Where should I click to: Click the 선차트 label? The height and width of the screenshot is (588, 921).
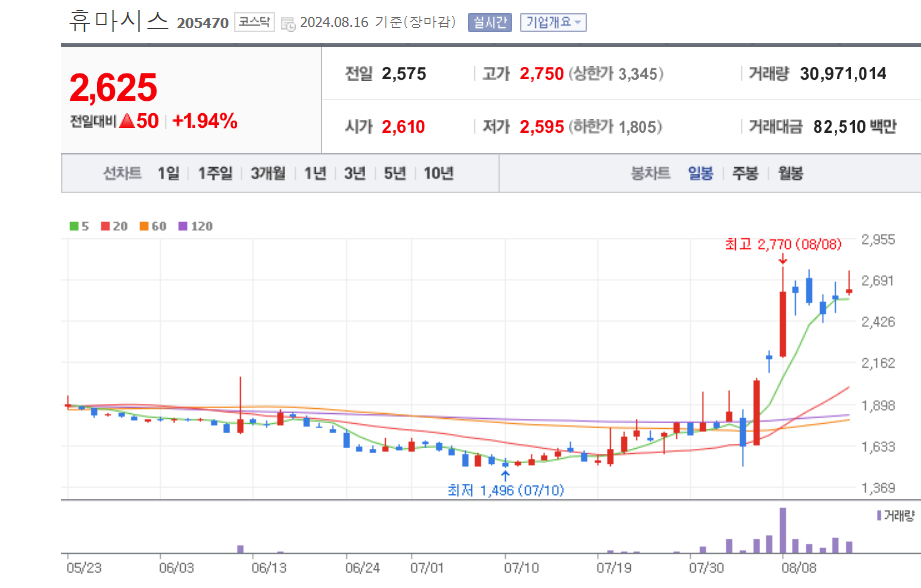click(x=122, y=173)
